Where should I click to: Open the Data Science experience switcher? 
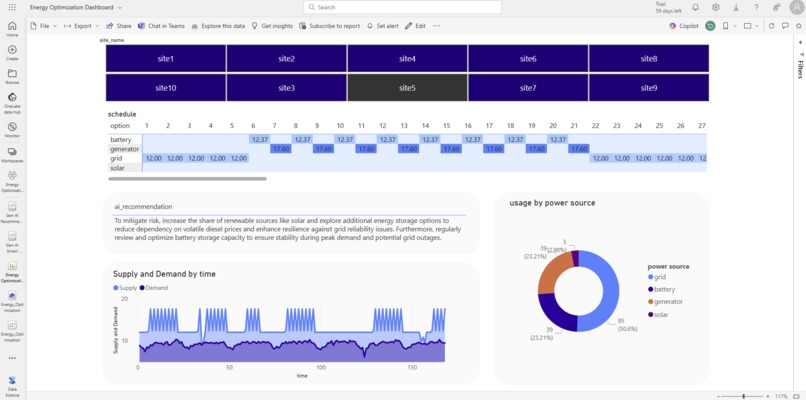coord(12,386)
